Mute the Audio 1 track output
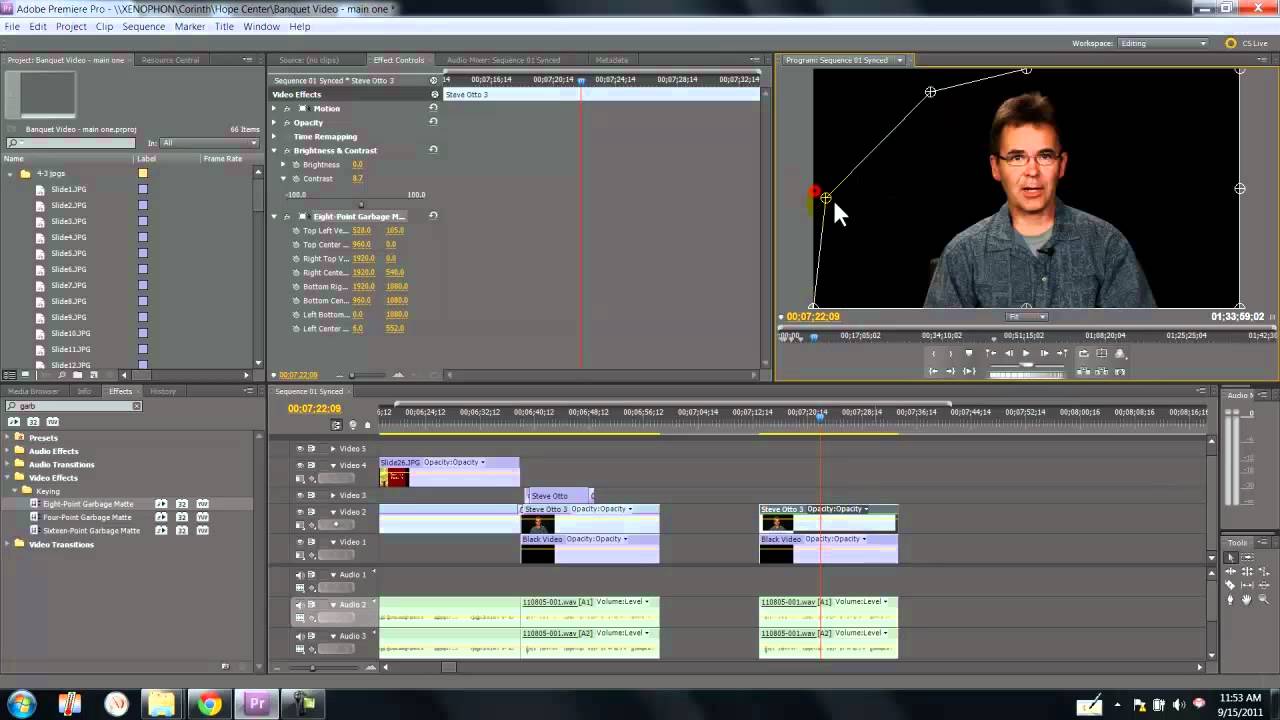 tap(299, 575)
